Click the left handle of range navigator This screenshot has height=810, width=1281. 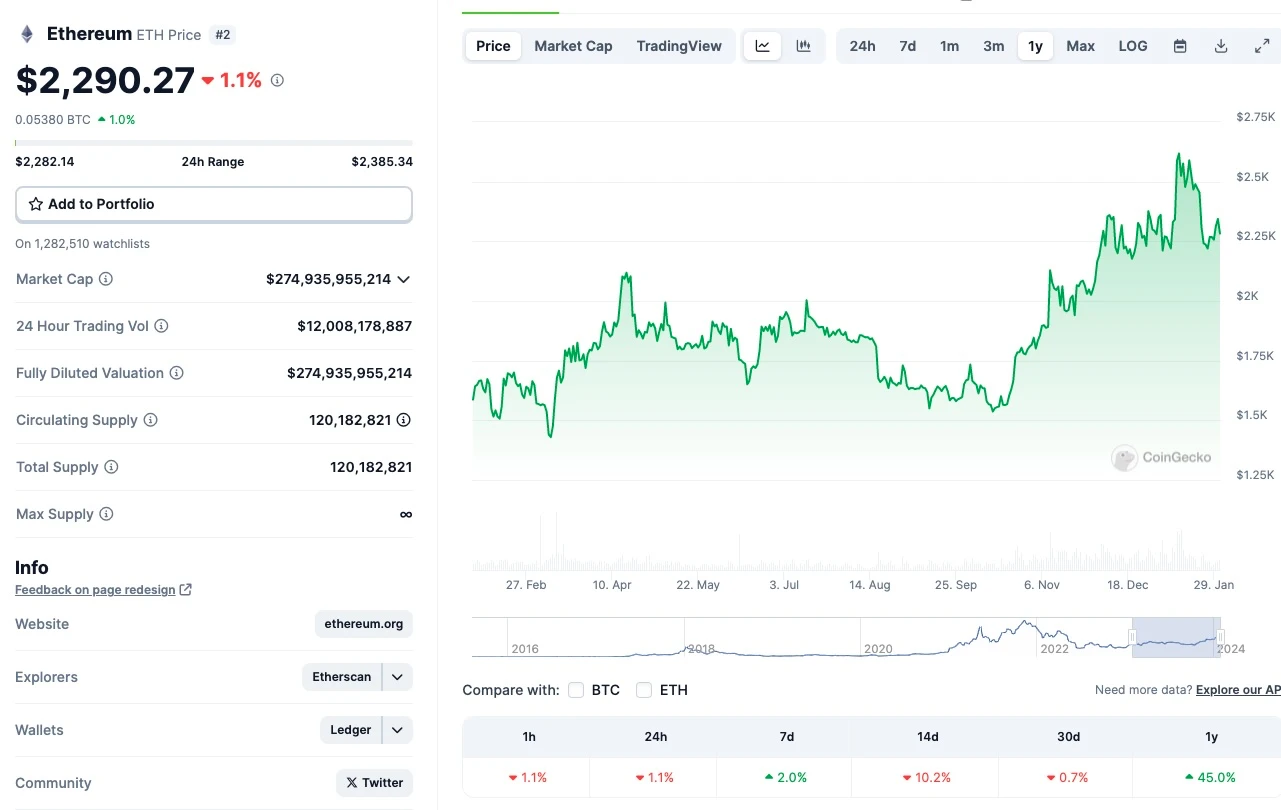click(1133, 637)
